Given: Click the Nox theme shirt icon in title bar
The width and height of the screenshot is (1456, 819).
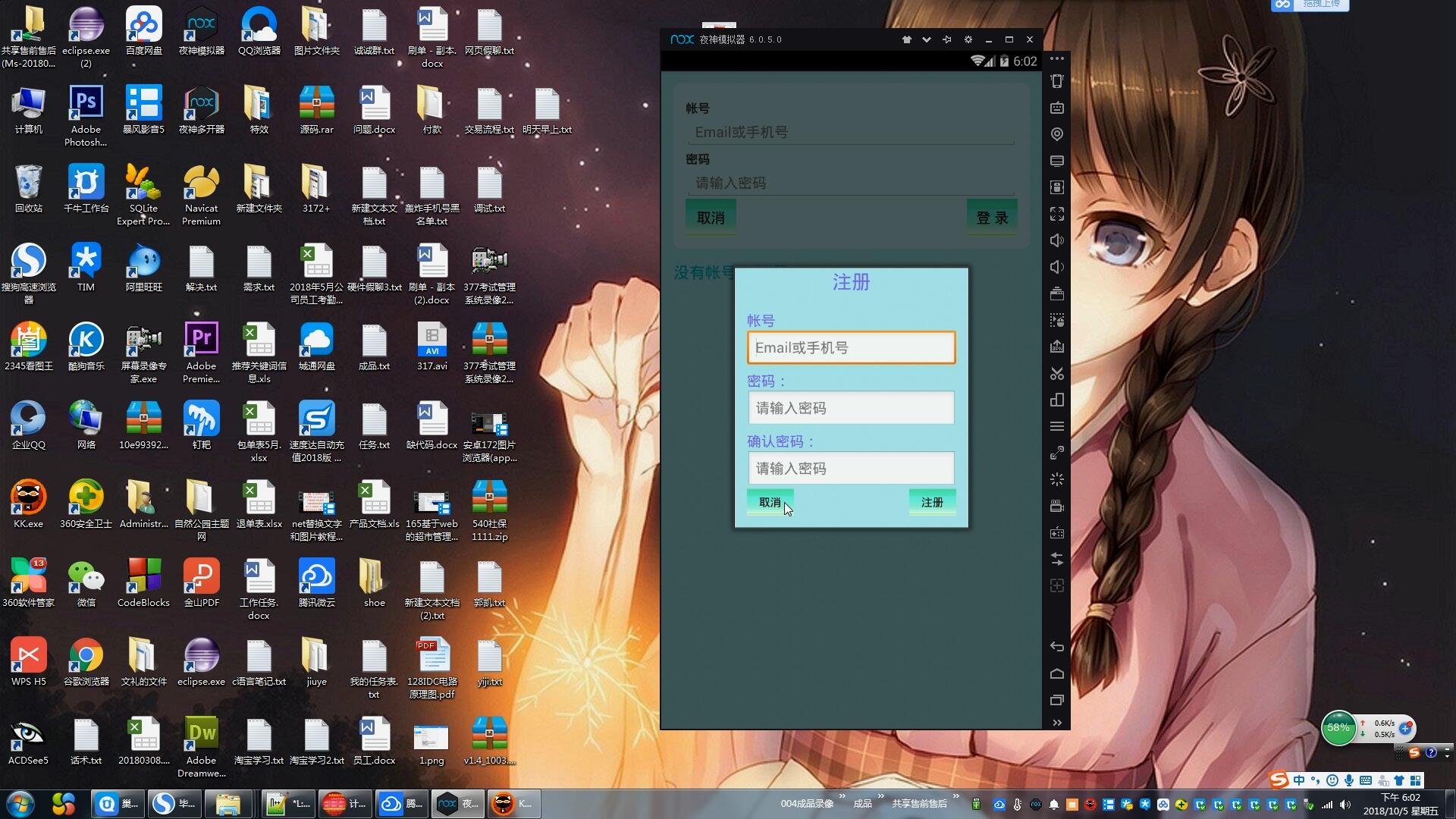Looking at the screenshot, I should click(906, 39).
